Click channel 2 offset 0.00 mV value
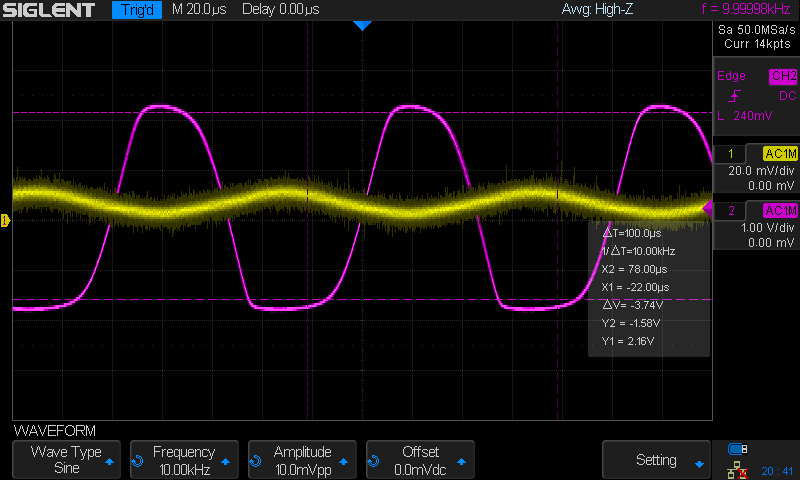 pyautogui.click(x=771, y=243)
